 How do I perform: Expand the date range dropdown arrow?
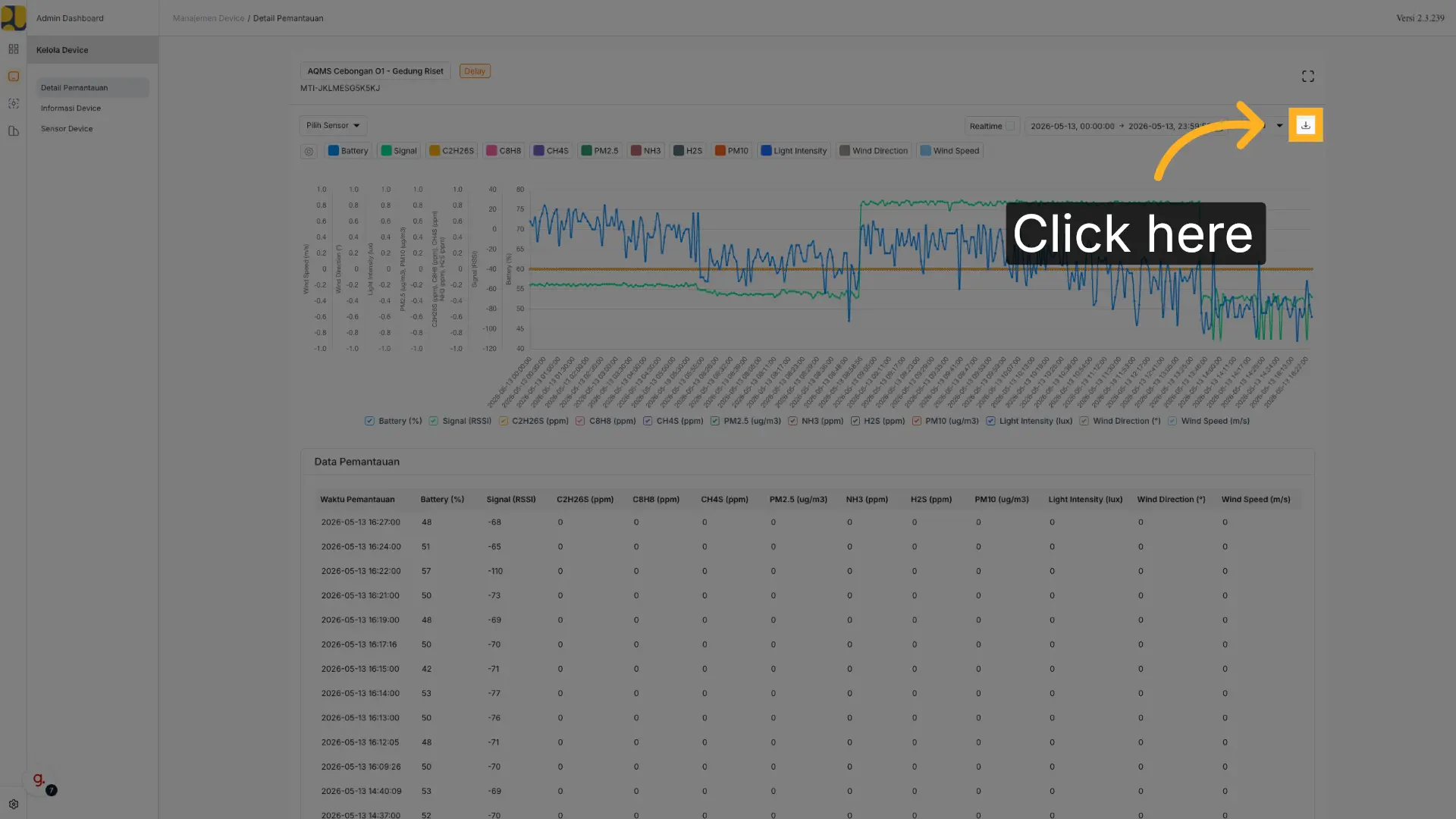tap(1279, 126)
